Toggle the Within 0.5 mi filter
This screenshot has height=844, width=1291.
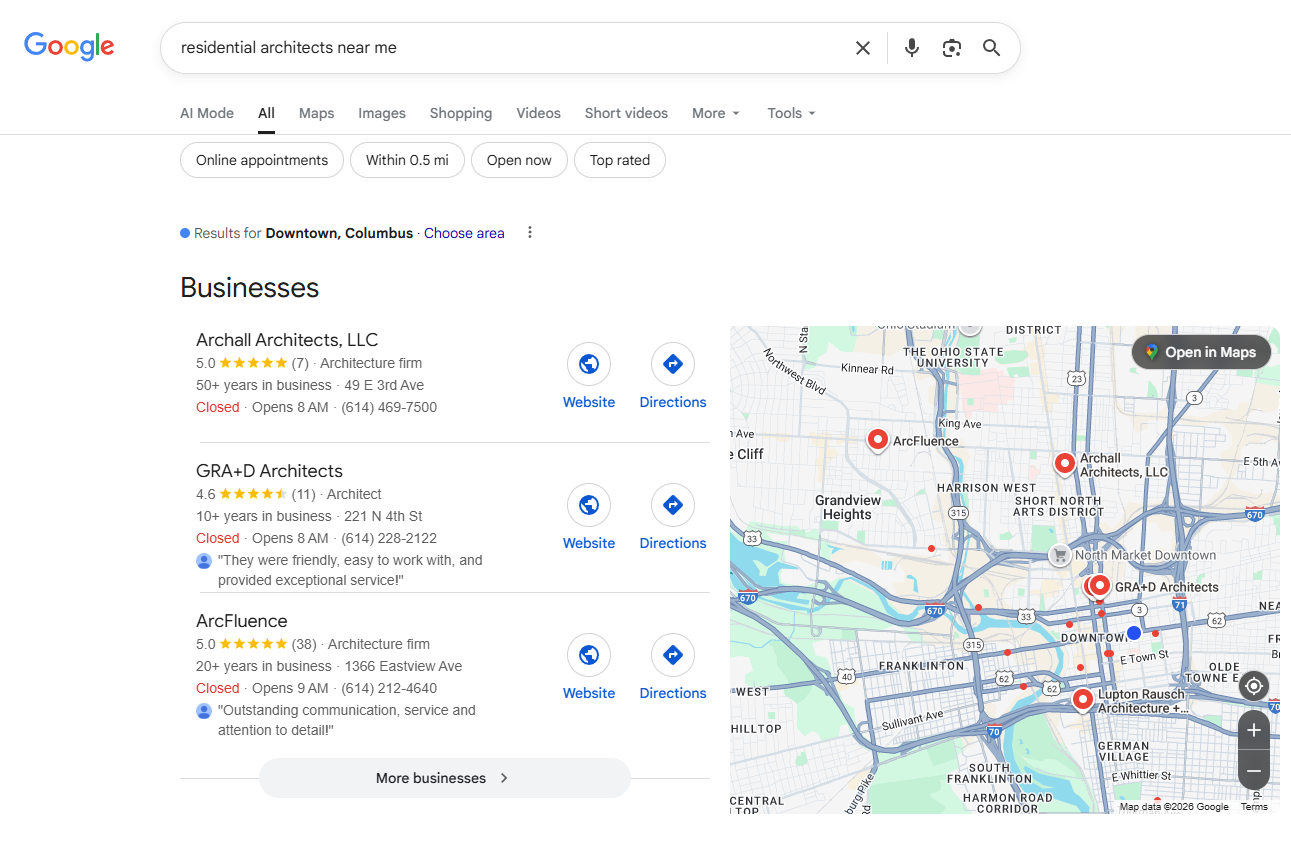click(x=407, y=160)
